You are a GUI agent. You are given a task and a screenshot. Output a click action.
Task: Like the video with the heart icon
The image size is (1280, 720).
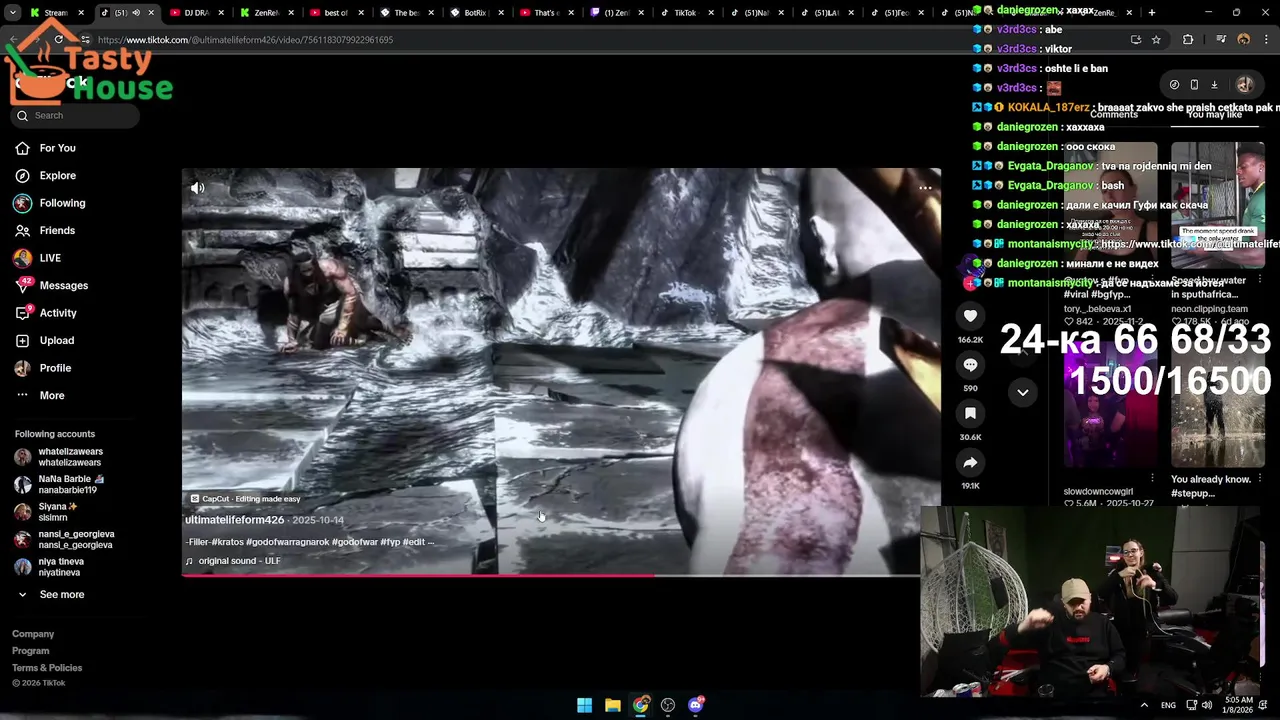pyautogui.click(x=970, y=316)
